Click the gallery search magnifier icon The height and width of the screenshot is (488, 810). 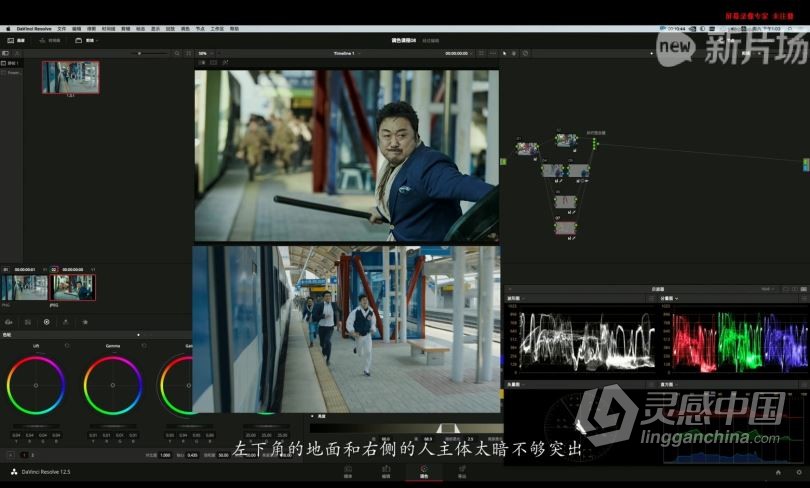tap(177, 53)
